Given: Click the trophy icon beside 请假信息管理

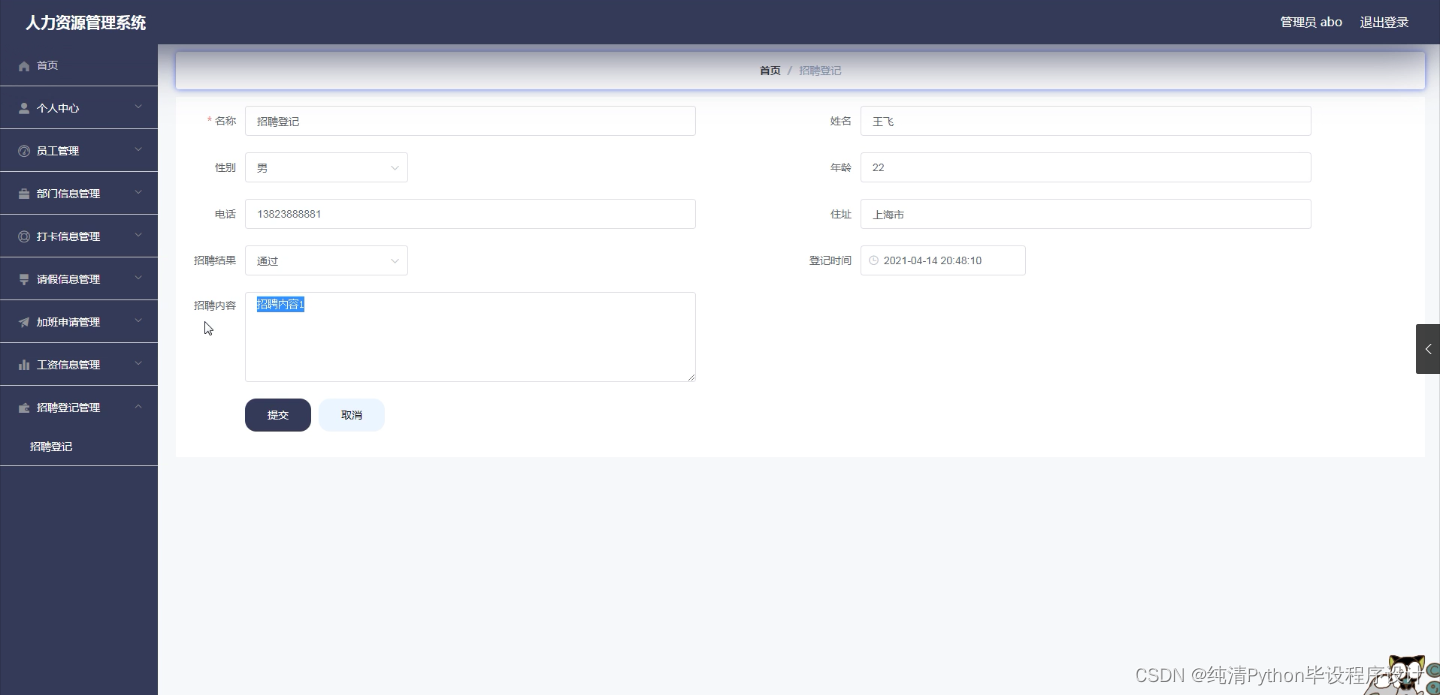Looking at the screenshot, I should point(24,280).
